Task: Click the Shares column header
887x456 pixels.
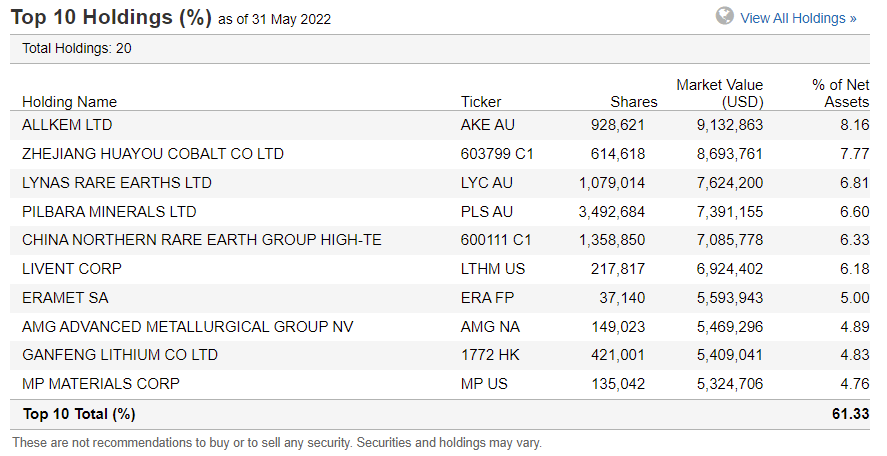Action: click(x=634, y=101)
